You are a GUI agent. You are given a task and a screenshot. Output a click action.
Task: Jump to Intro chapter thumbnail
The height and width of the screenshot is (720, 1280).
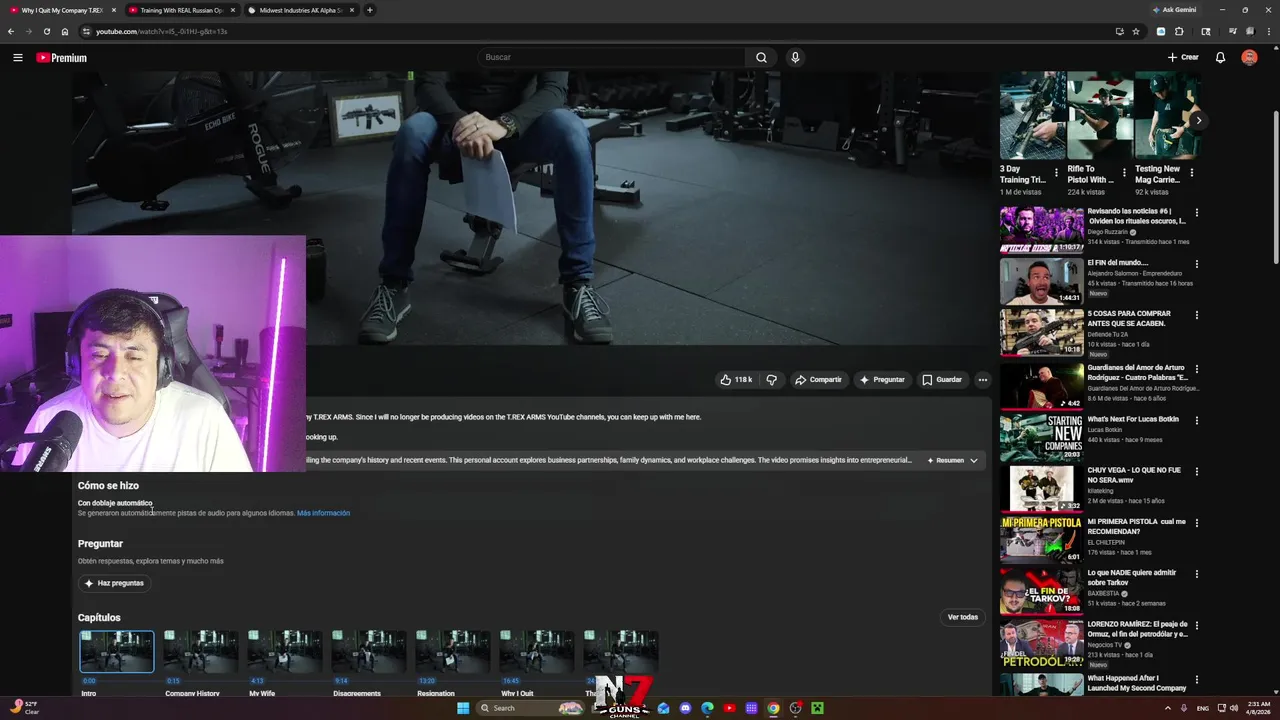pos(117,652)
